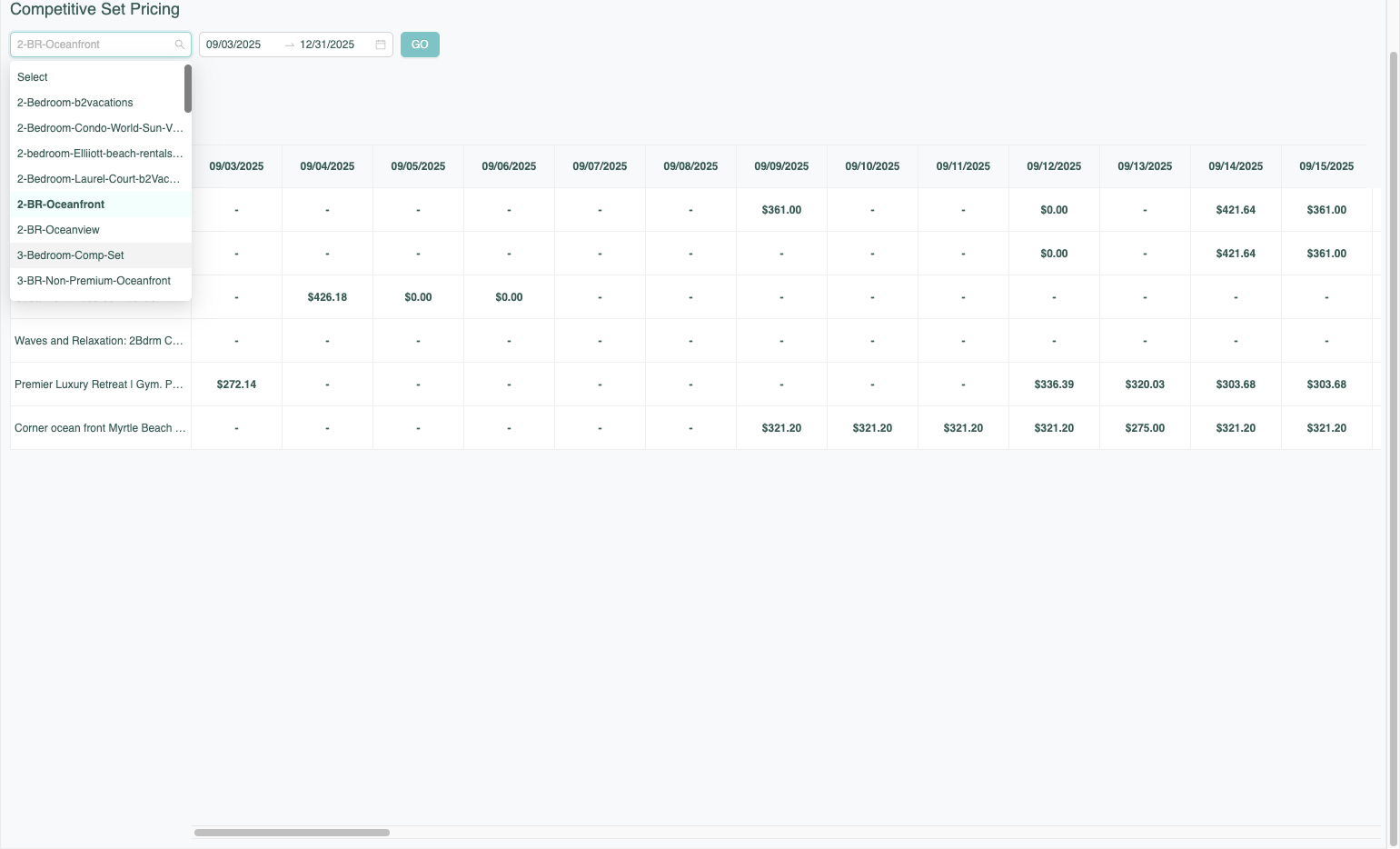The width and height of the screenshot is (1400, 849).
Task: Click the dropdown list scrollbar thumb
Action: (188, 88)
